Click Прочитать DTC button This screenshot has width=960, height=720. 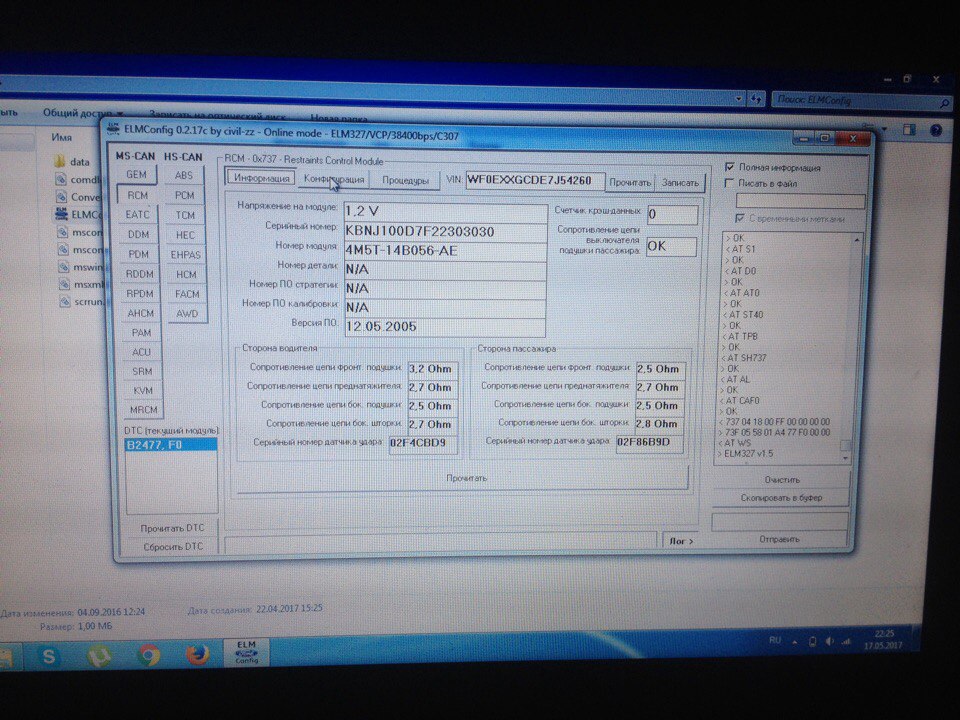pos(172,528)
